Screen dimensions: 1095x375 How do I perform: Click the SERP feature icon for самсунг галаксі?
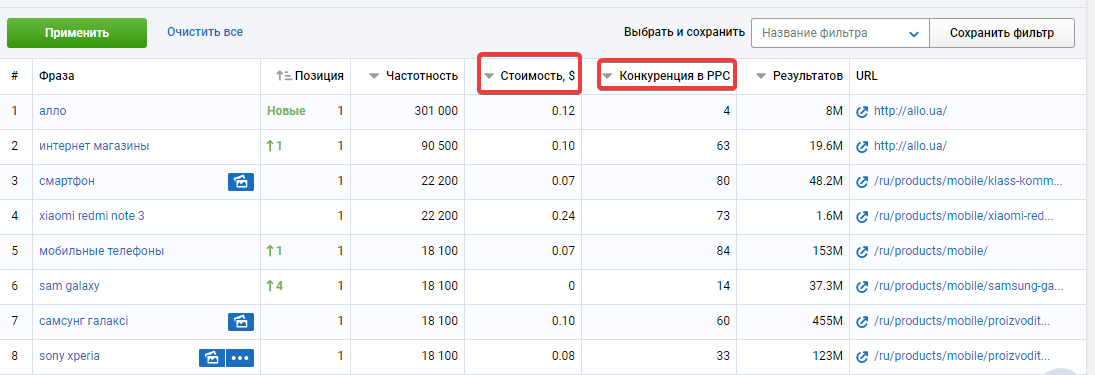click(x=241, y=321)
